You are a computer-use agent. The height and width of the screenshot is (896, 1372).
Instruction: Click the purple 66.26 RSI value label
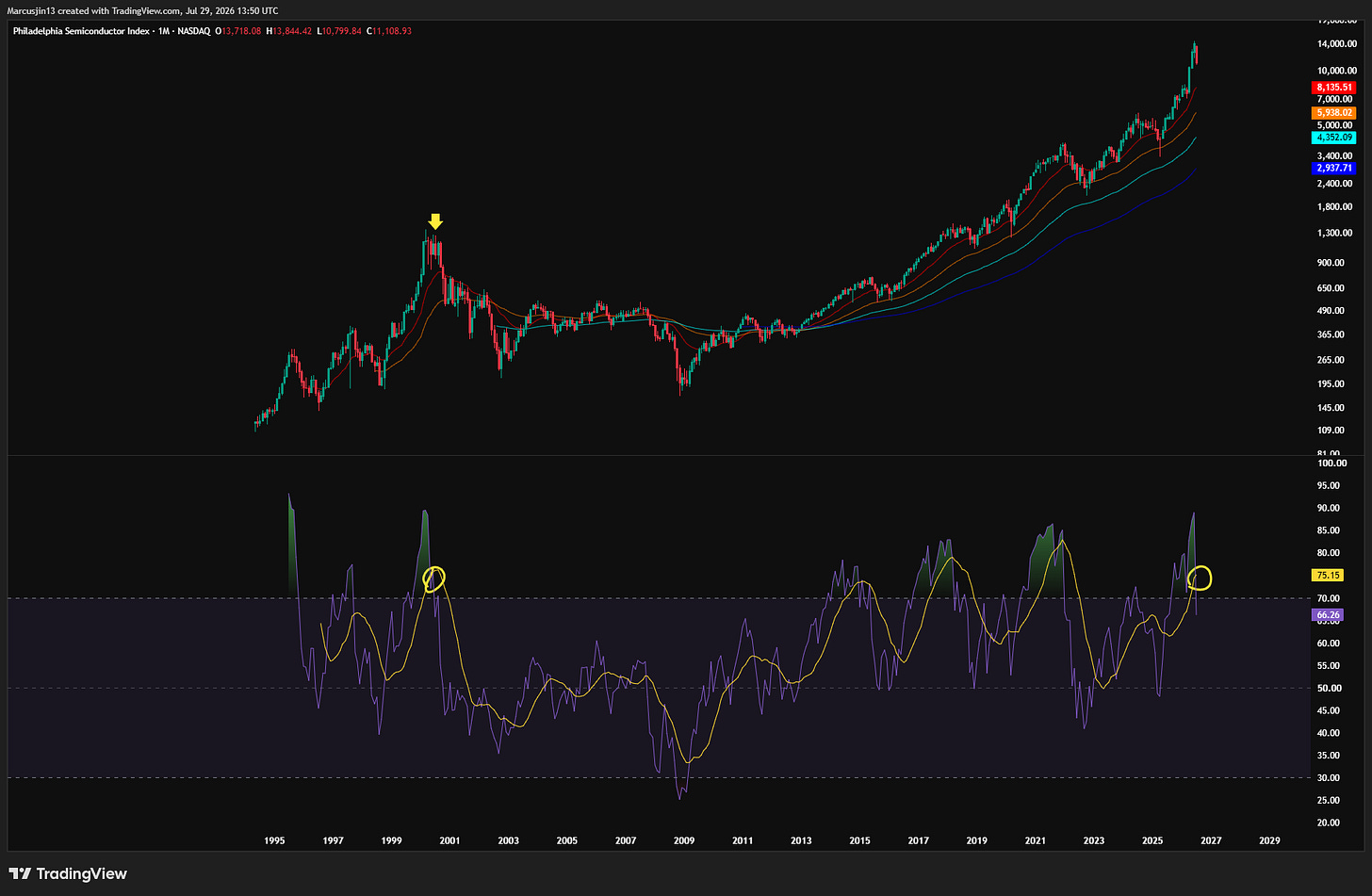click(1329, 614)
